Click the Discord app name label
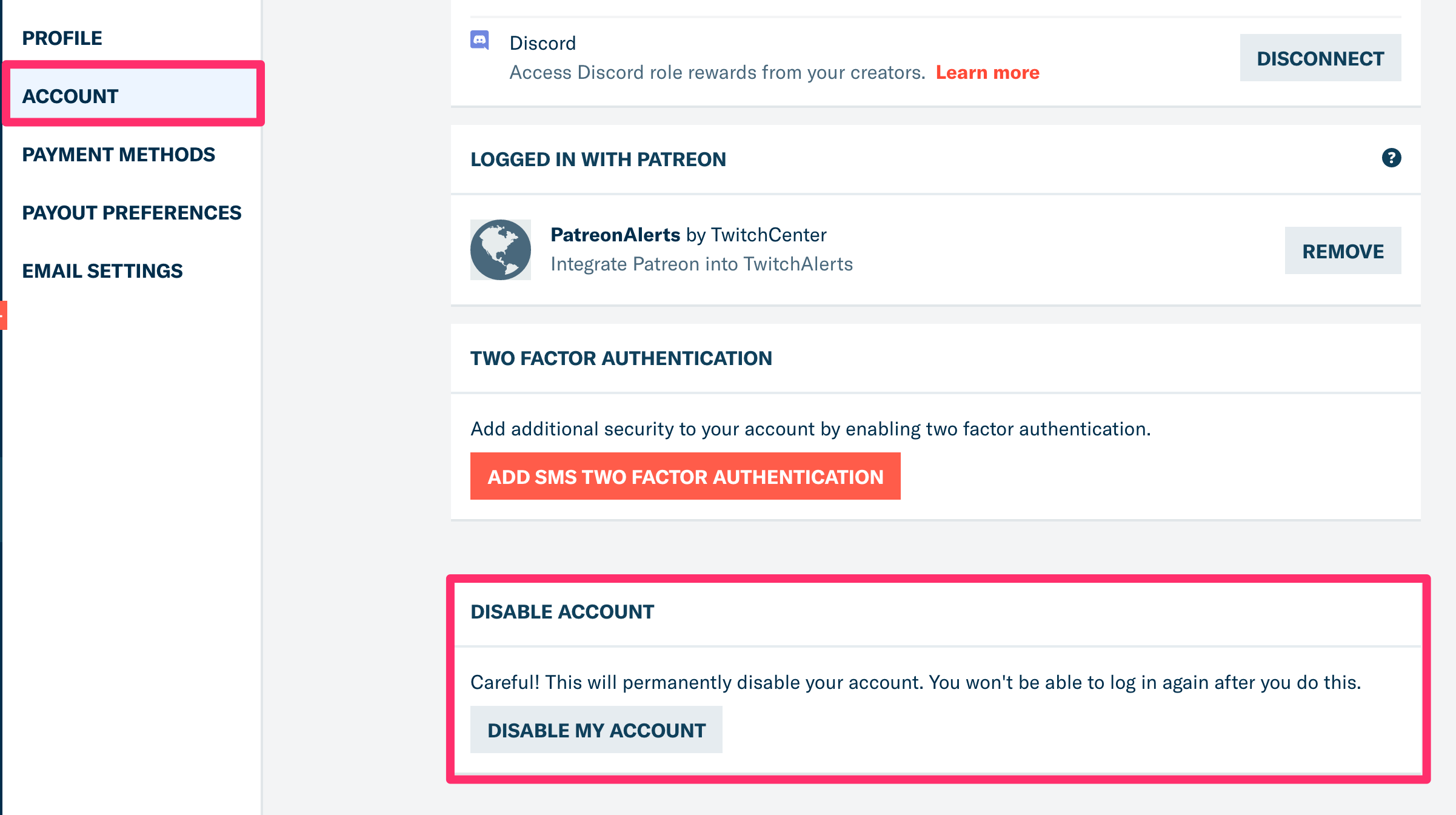This screenshot has width=1456, height=815. 543,44
